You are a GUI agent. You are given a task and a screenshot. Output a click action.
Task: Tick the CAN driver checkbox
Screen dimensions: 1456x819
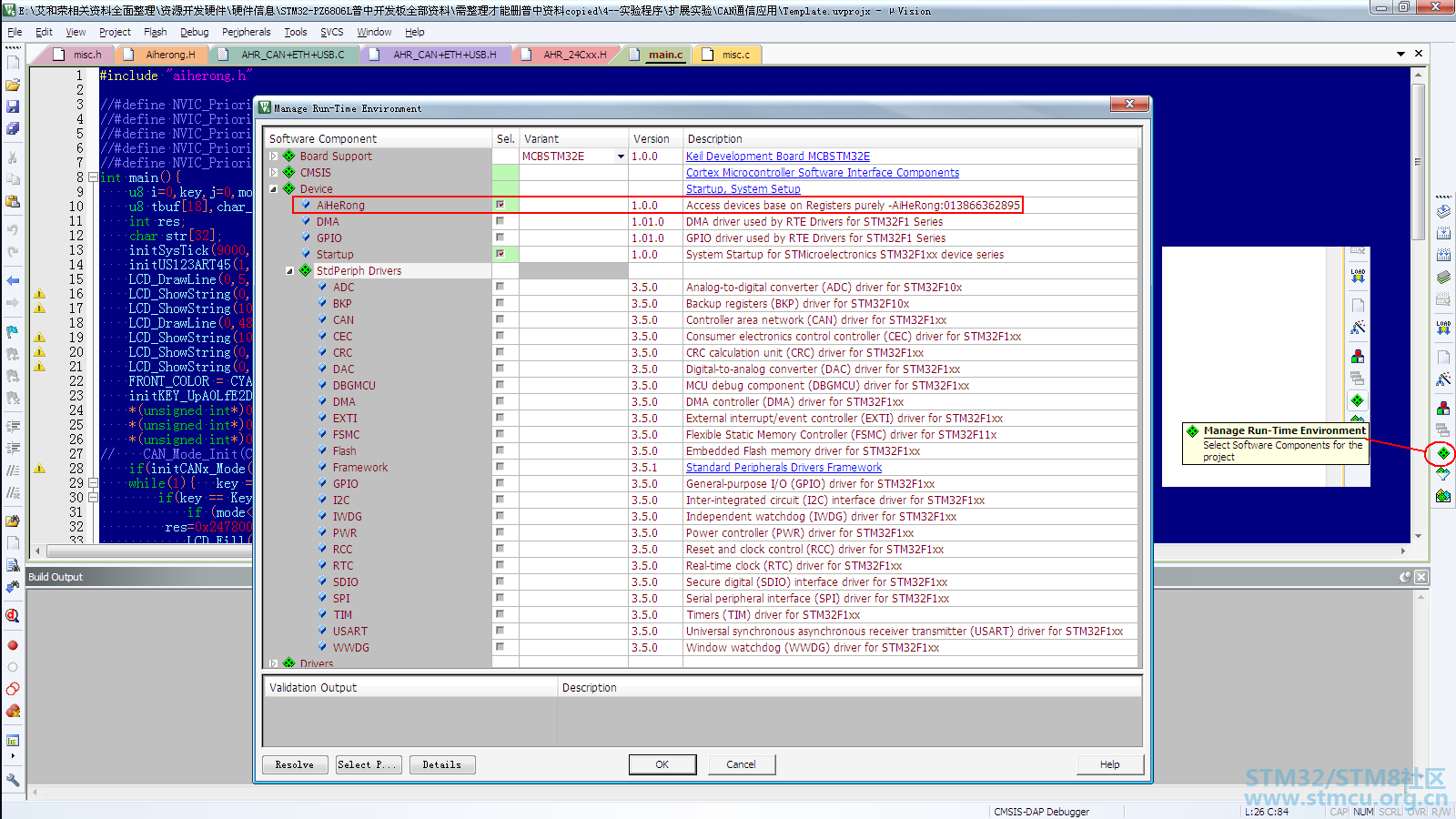[500, 319]
